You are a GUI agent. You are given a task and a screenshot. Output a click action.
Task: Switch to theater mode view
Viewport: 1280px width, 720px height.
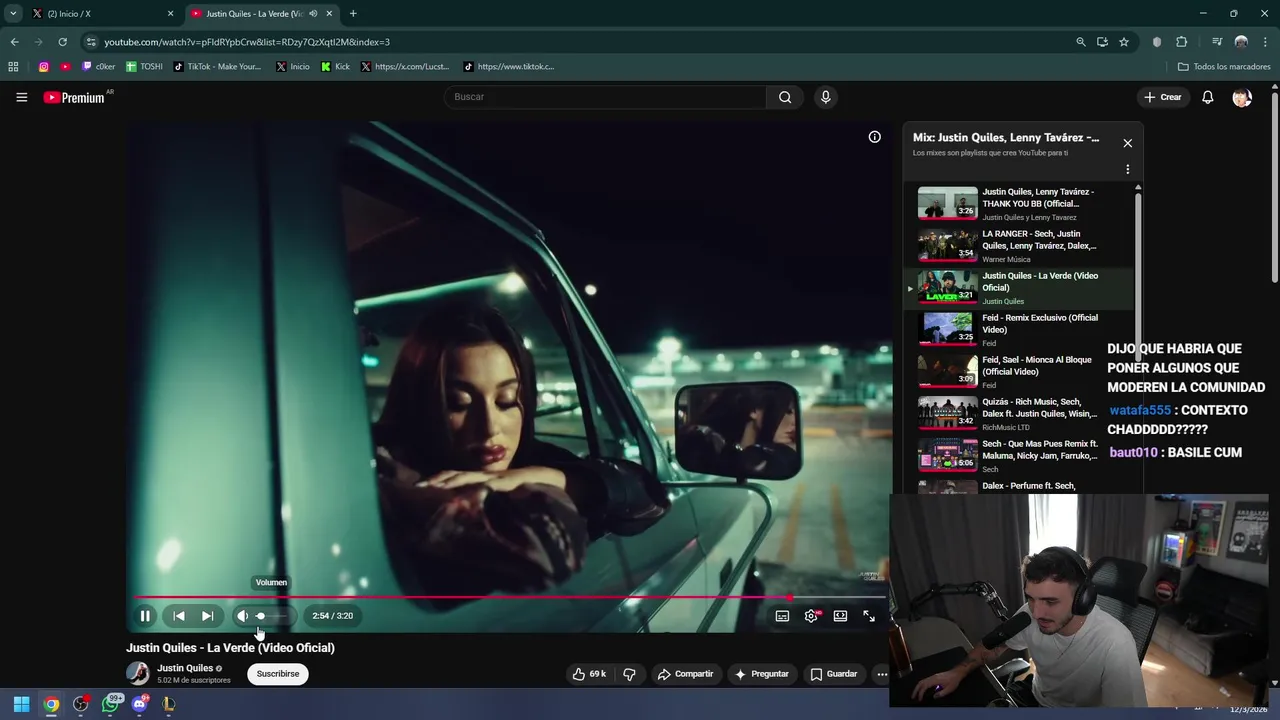coord(840,616)
